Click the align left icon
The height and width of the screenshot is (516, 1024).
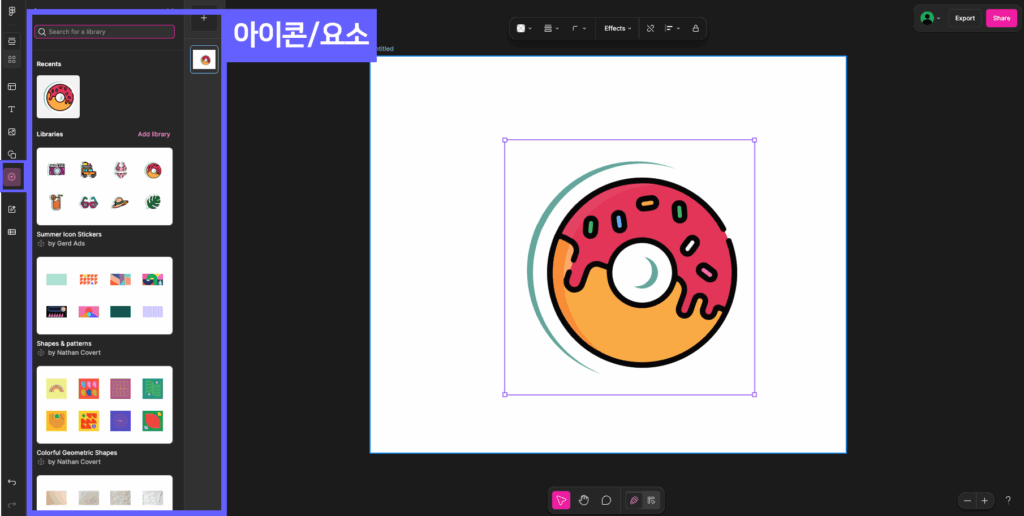(x=669, y=29)
